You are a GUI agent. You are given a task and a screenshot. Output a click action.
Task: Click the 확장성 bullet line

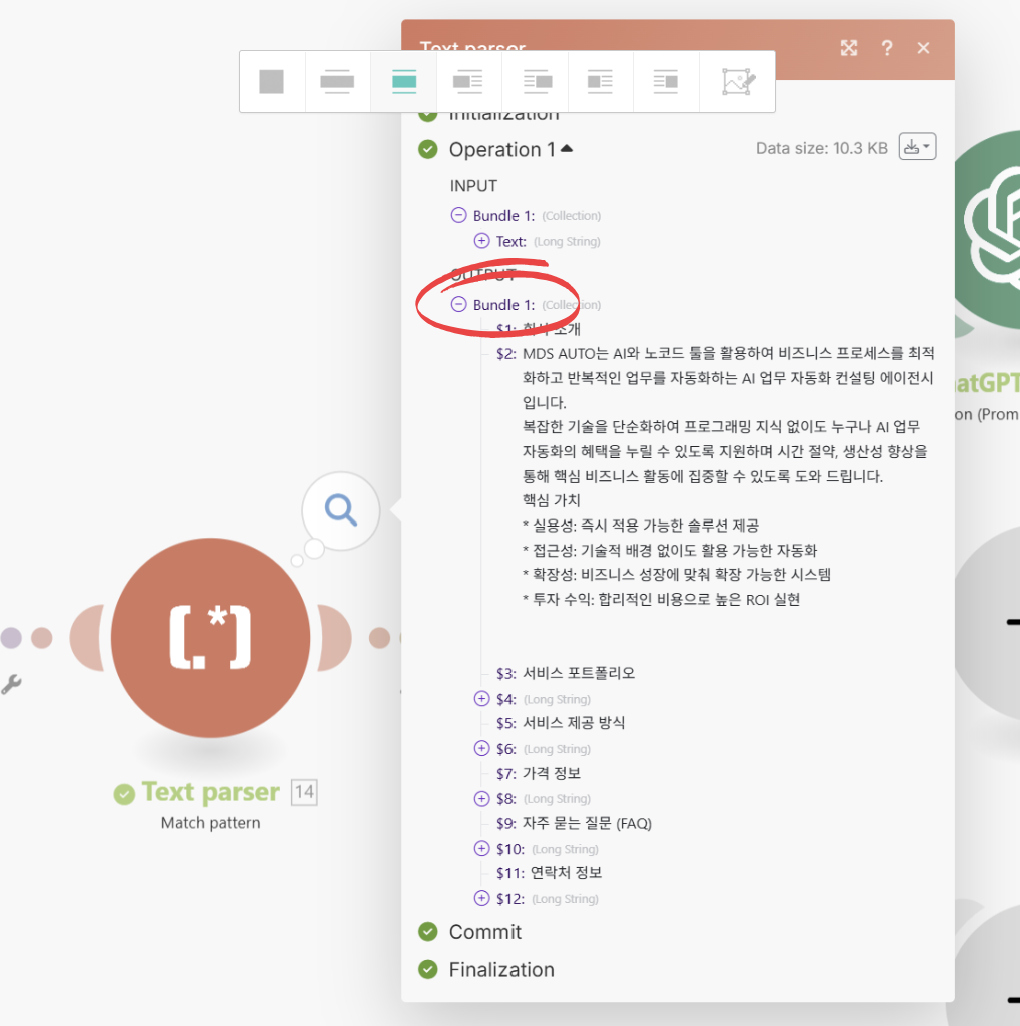point(677,575)
